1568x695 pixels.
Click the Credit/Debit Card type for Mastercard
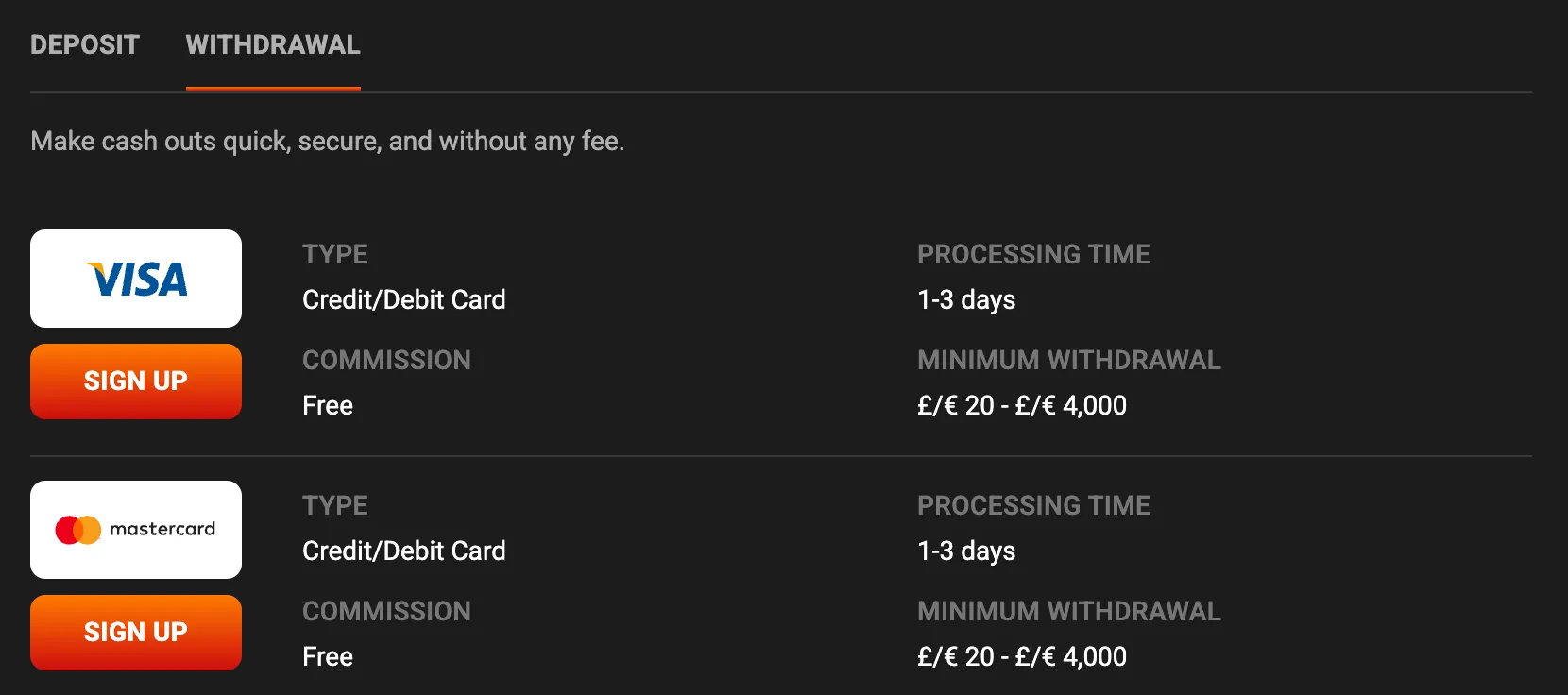tap(403, 551)
